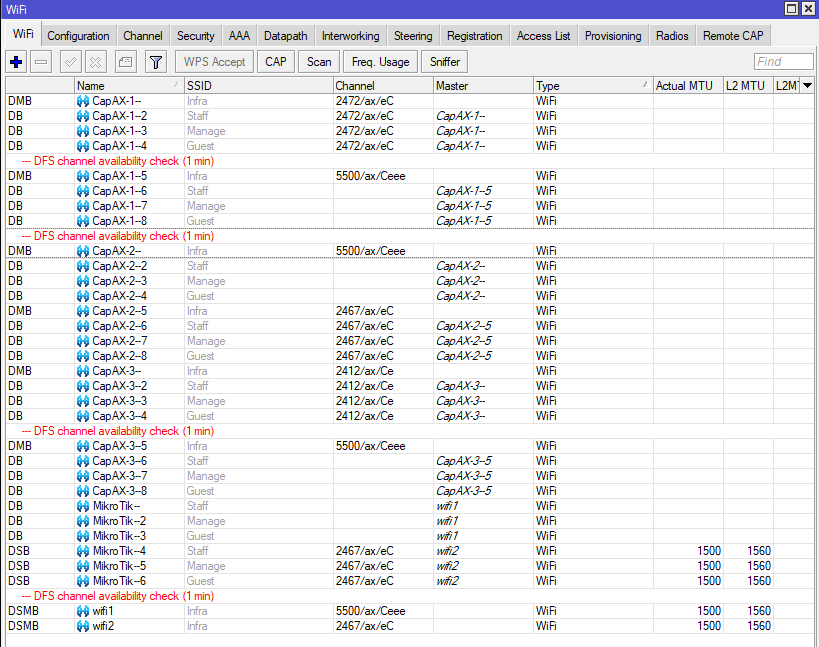Click in the Find search field
This screenshot has width=819, height=647.
tap(783, 62)
